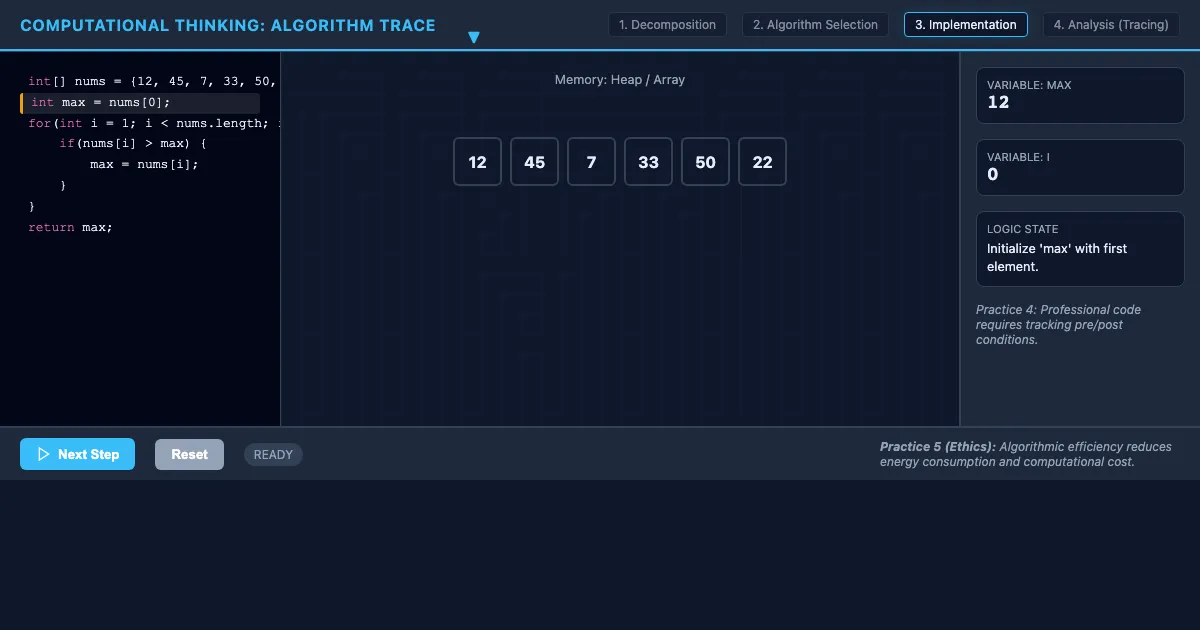
Task: Open the 1. Decomposition tab
Action: pos(667,25)
